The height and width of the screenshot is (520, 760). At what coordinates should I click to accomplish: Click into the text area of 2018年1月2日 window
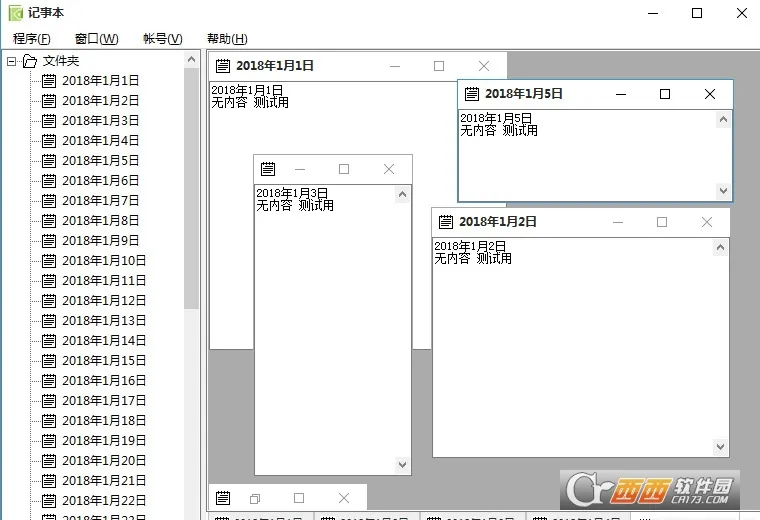(x=573, y=347)
